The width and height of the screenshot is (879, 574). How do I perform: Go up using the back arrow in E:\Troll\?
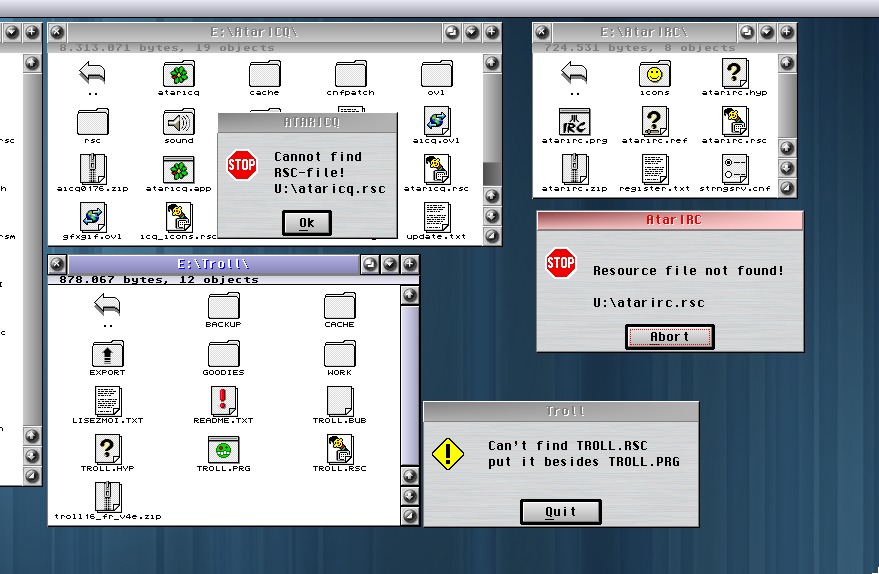(107, 305)
